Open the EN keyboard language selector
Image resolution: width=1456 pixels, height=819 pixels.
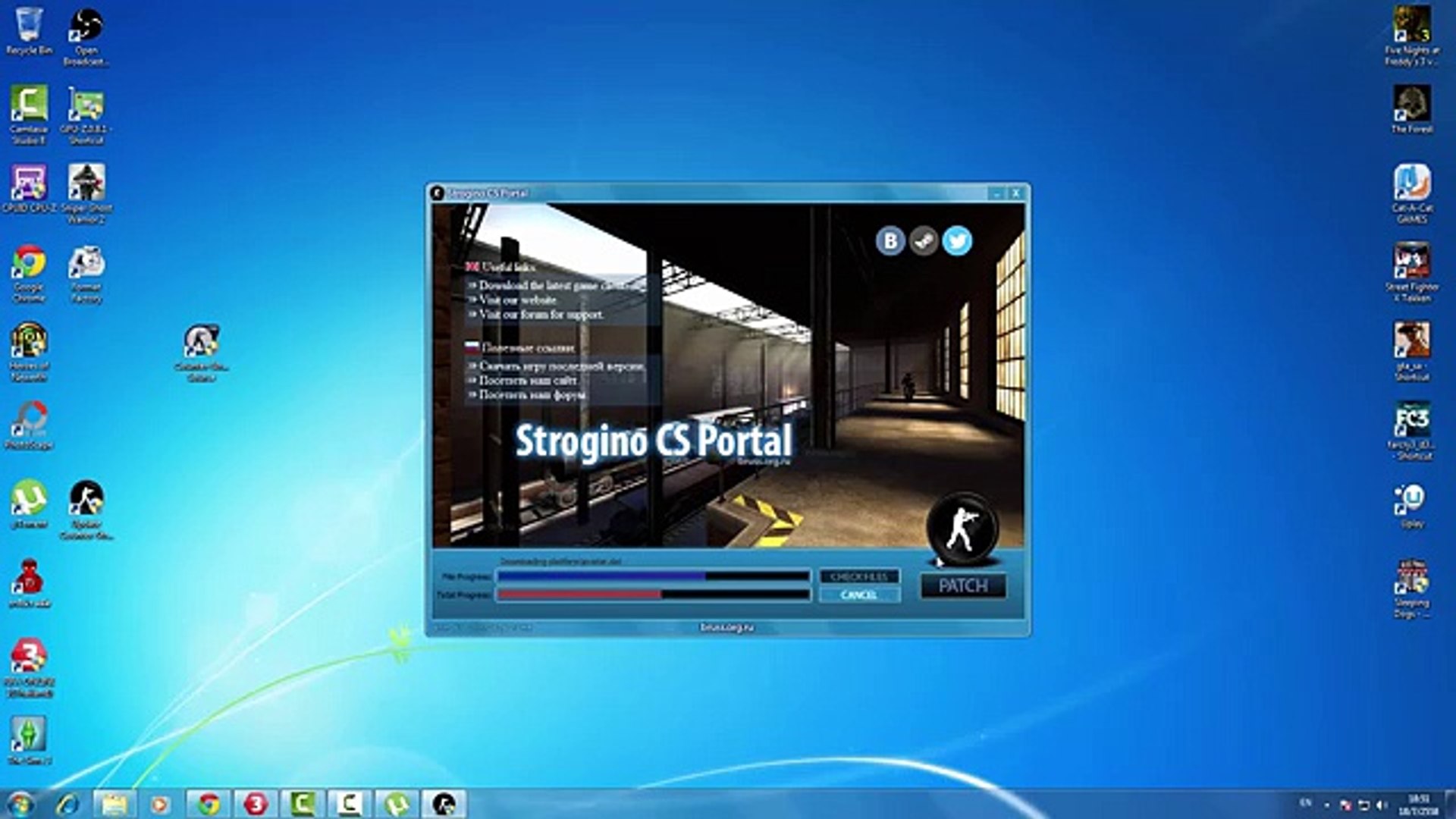click(x=1305, y=804)
